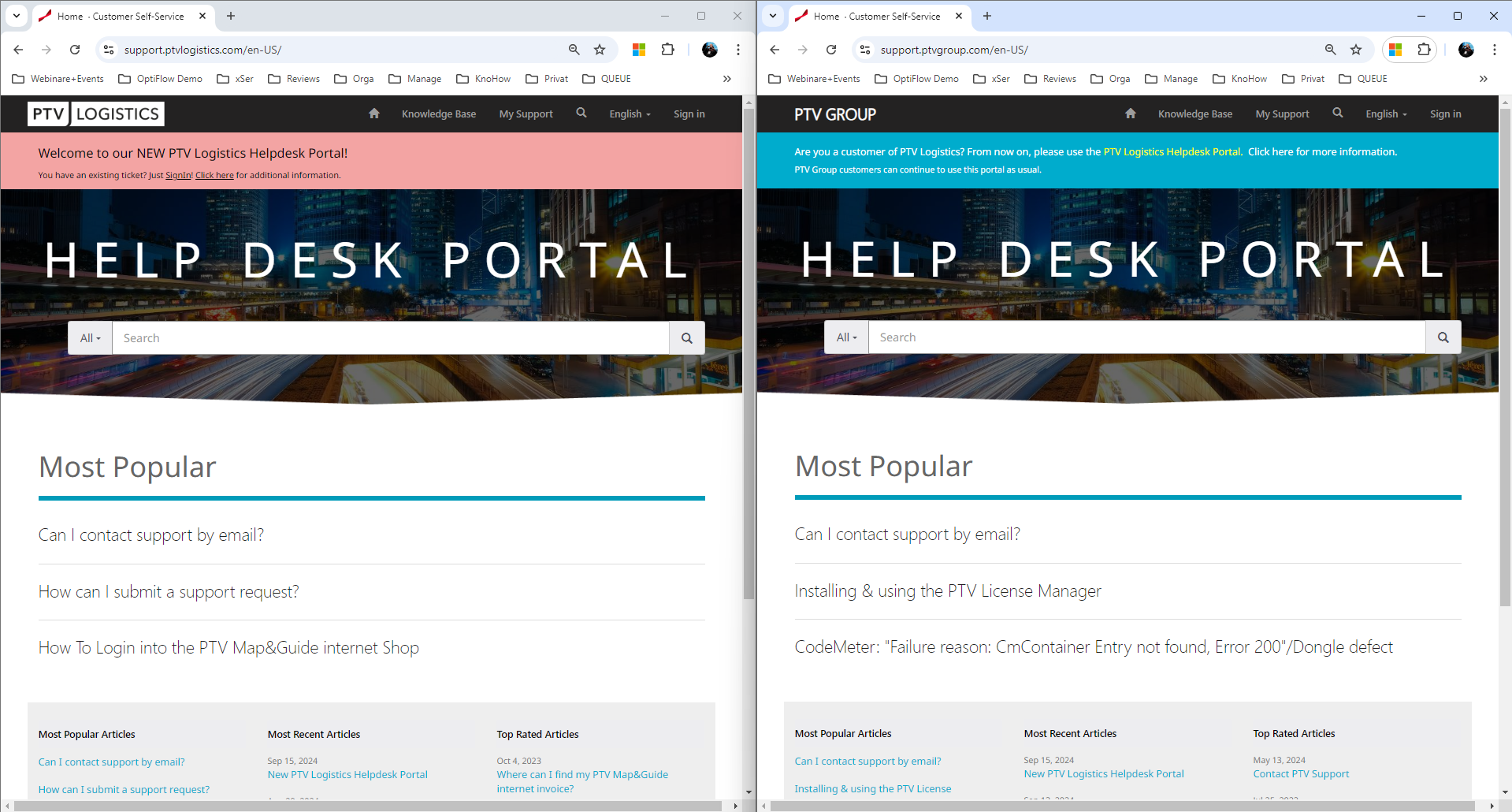The width and height of the screenshot is (1512, 812).
Task: Expand the English language dropdown on PTV Logistics
Action: (x=630, y=114)
